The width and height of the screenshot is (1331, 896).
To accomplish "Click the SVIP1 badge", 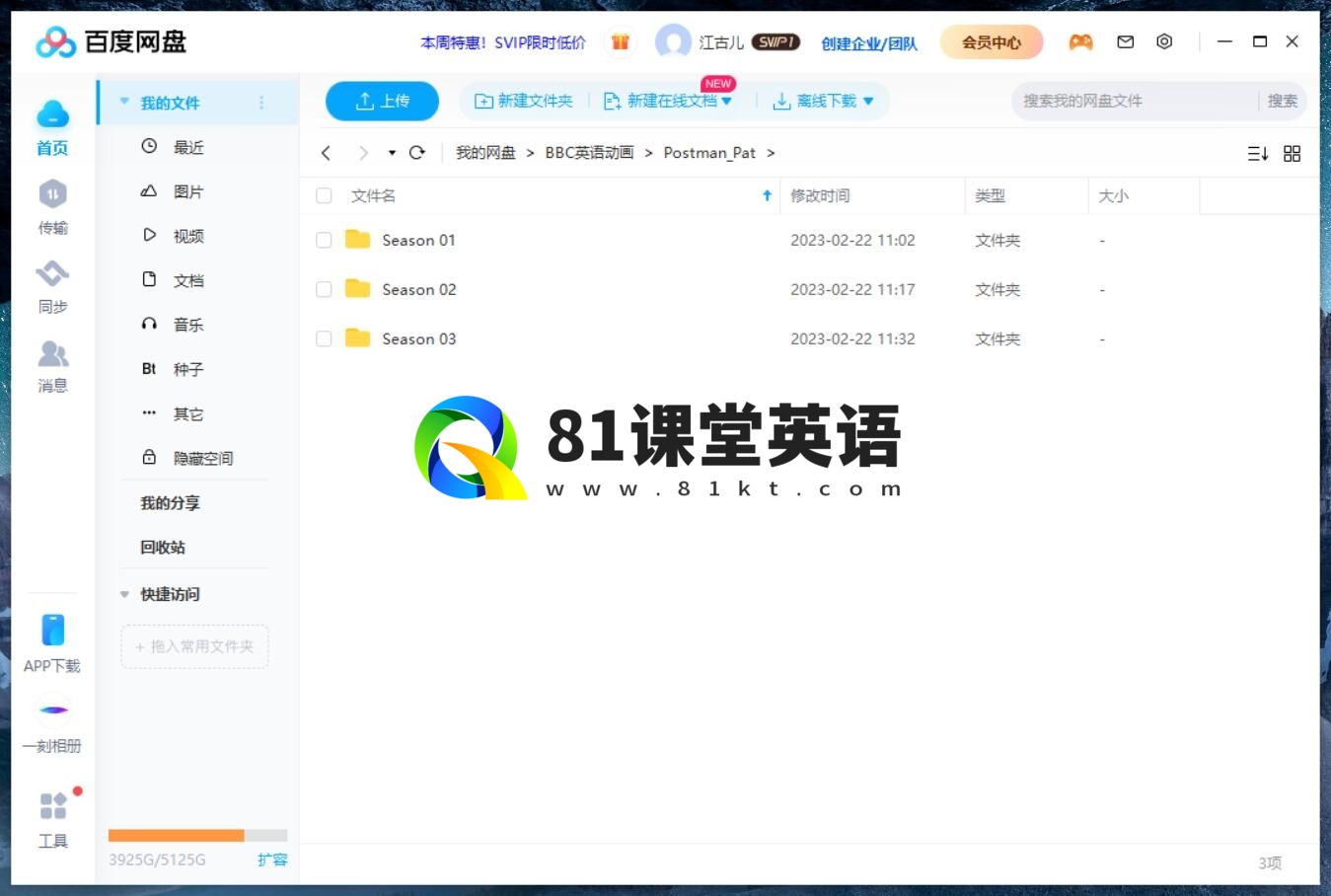I will pyautogui.click(x=776, y=41).
